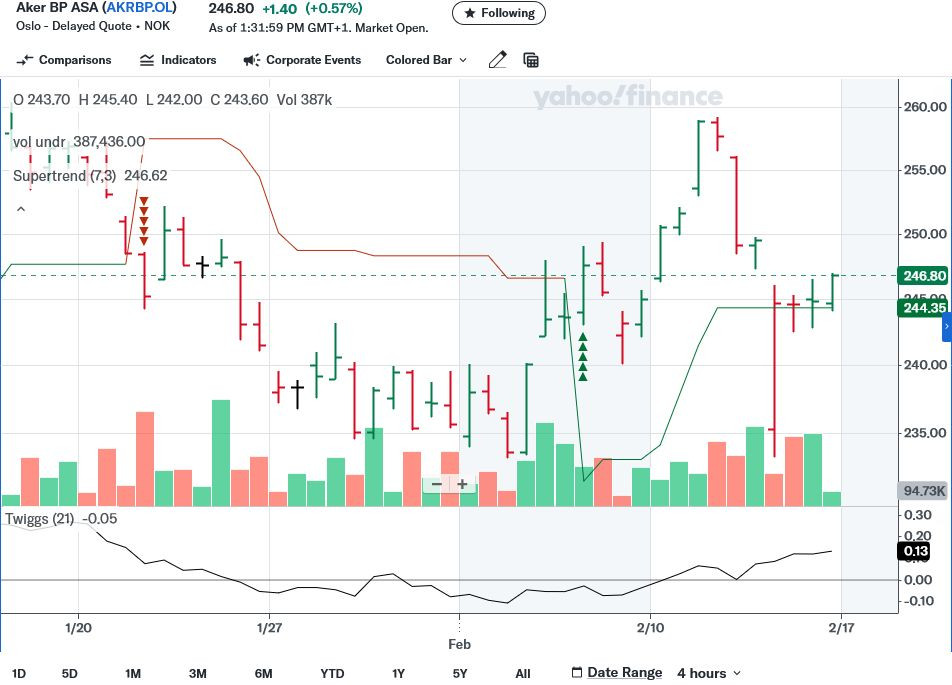The width and height of the screenshot is (952, 685).
Task: Open the Comparisons tool
Action: [x=64, y=60]
